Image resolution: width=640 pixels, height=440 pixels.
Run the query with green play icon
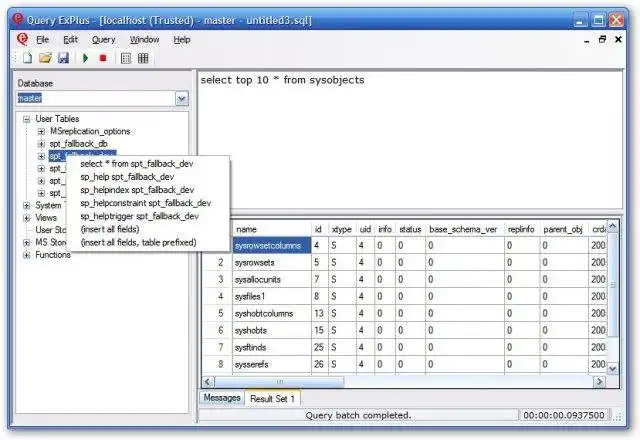pyautogui.click(x=85, y=58)
